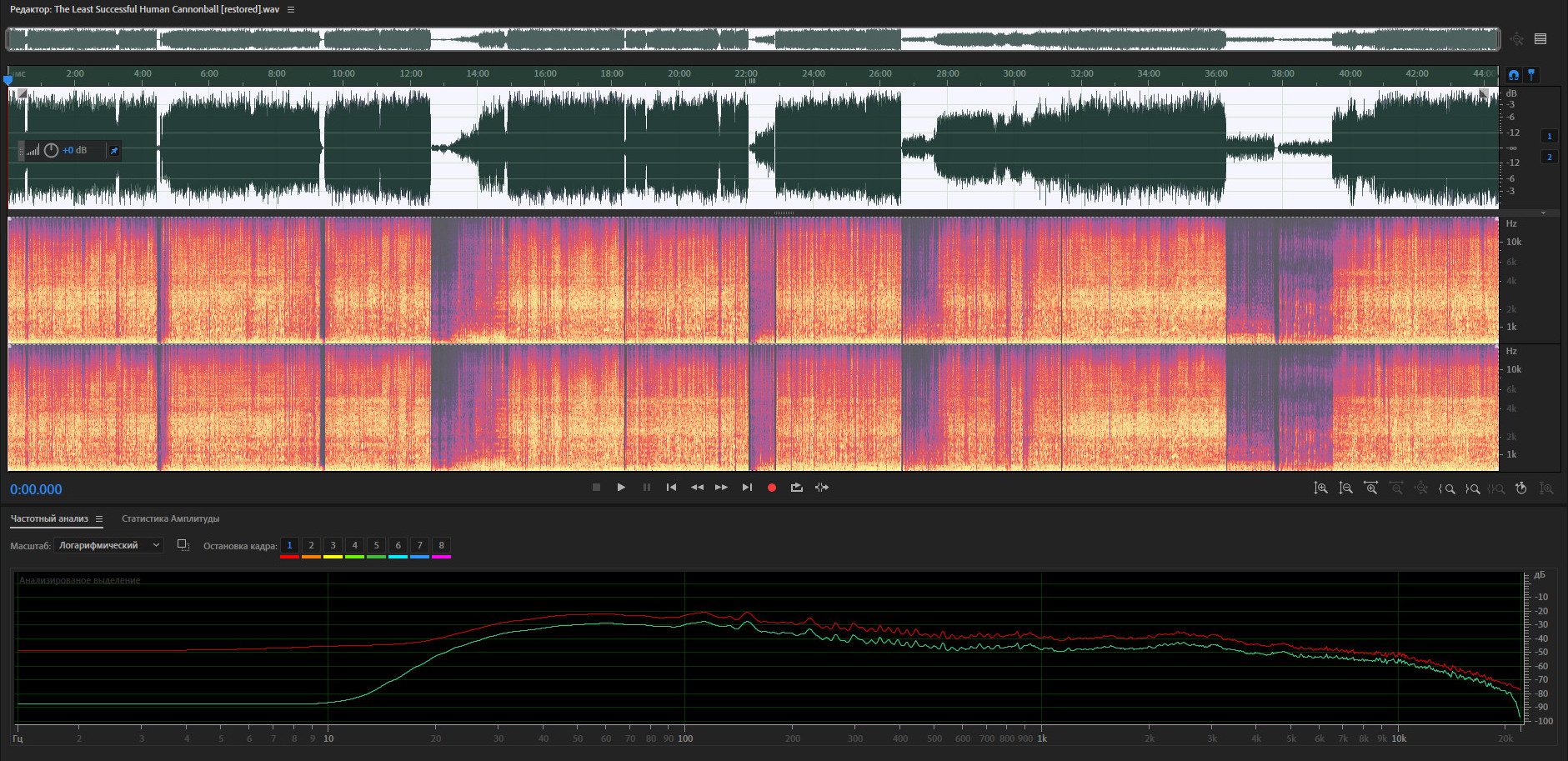The height and width of the screenshot is (761, 1568).
Task: Click Zoom In Amplitude magnifier icon
Action: click(1320, 488)
